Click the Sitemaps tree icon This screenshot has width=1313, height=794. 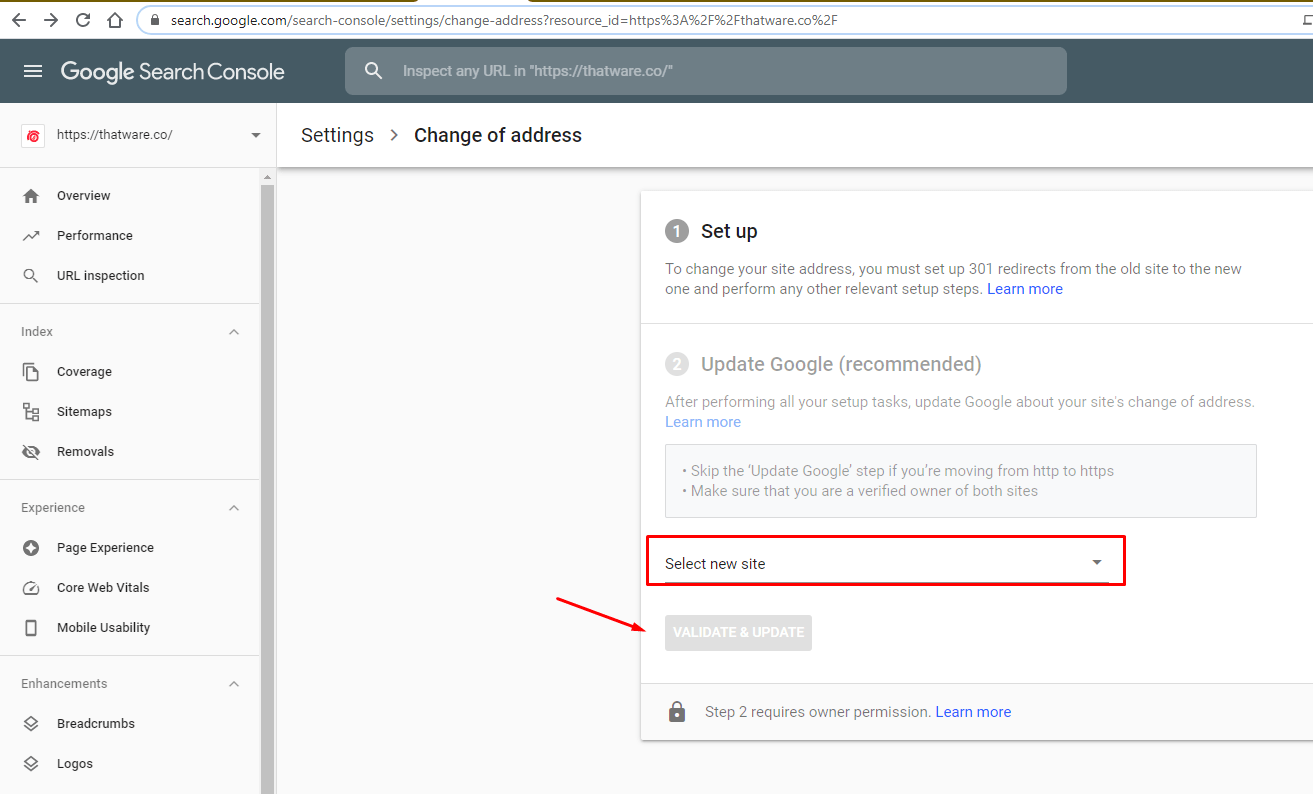pos(31,412)
